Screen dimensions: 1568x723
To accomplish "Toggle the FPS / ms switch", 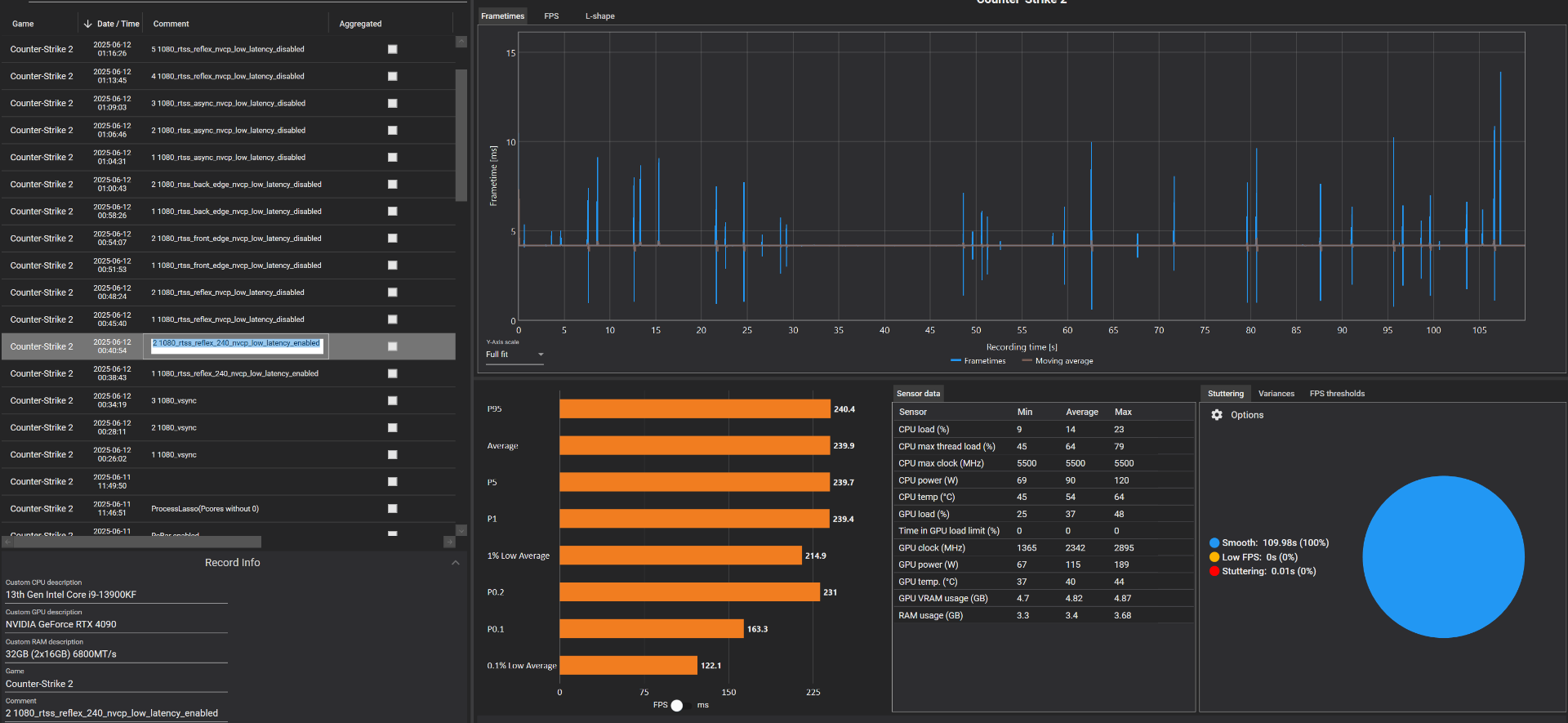I will pos(680,705).
